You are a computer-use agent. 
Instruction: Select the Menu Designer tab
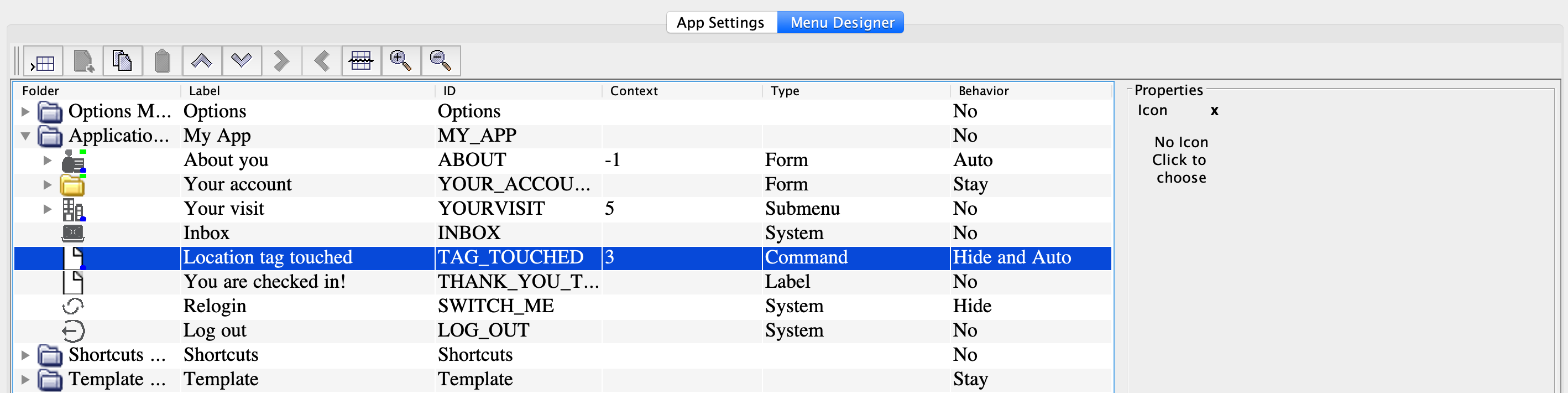click(842, 23)
